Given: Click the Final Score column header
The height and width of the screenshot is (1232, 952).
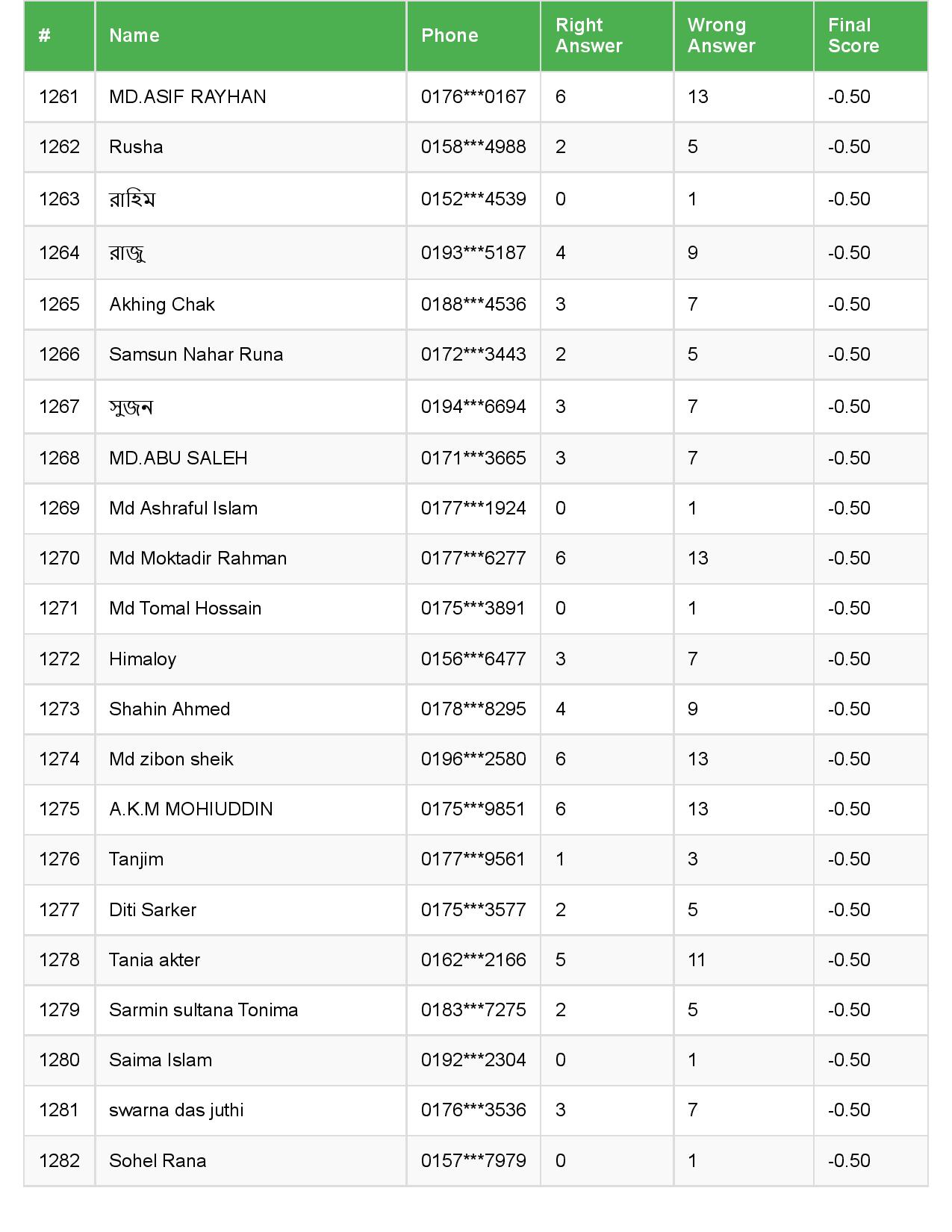Looking at the screenshot, I should tap(853, 36).
